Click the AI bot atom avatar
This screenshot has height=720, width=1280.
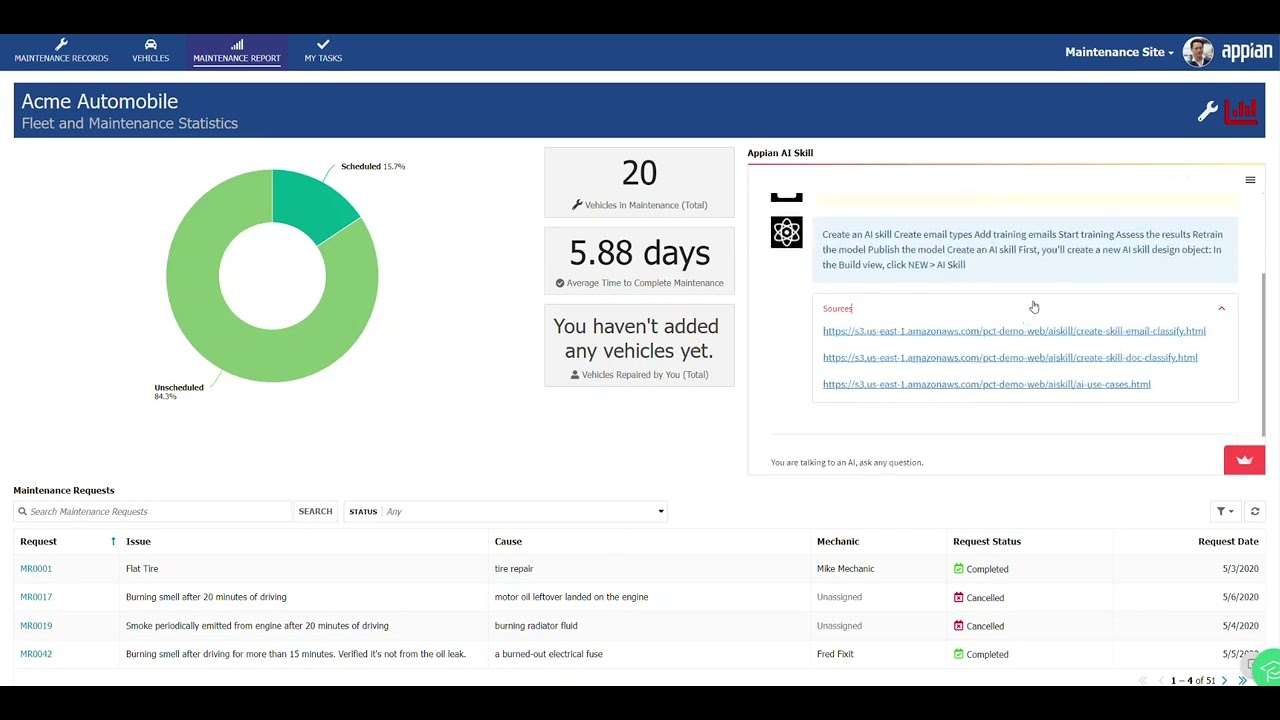[x=787, y=232]
